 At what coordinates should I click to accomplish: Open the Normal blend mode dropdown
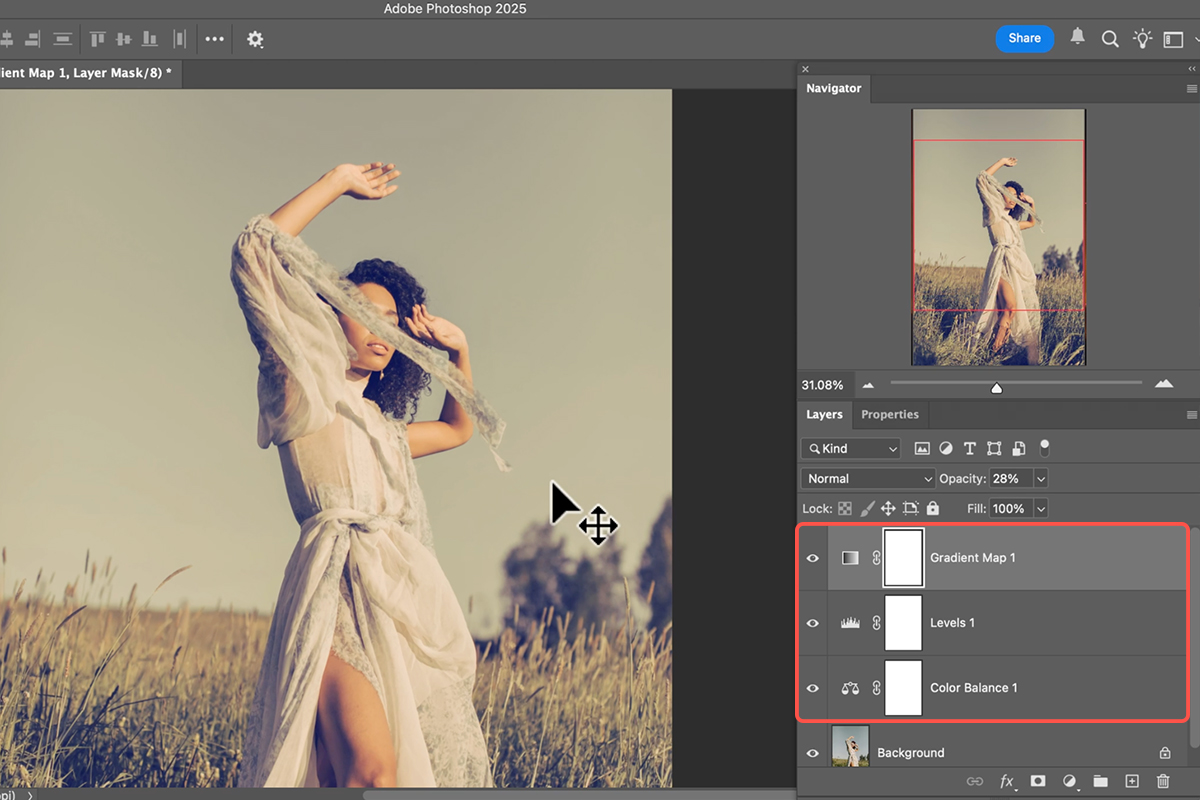pos(868,479)
